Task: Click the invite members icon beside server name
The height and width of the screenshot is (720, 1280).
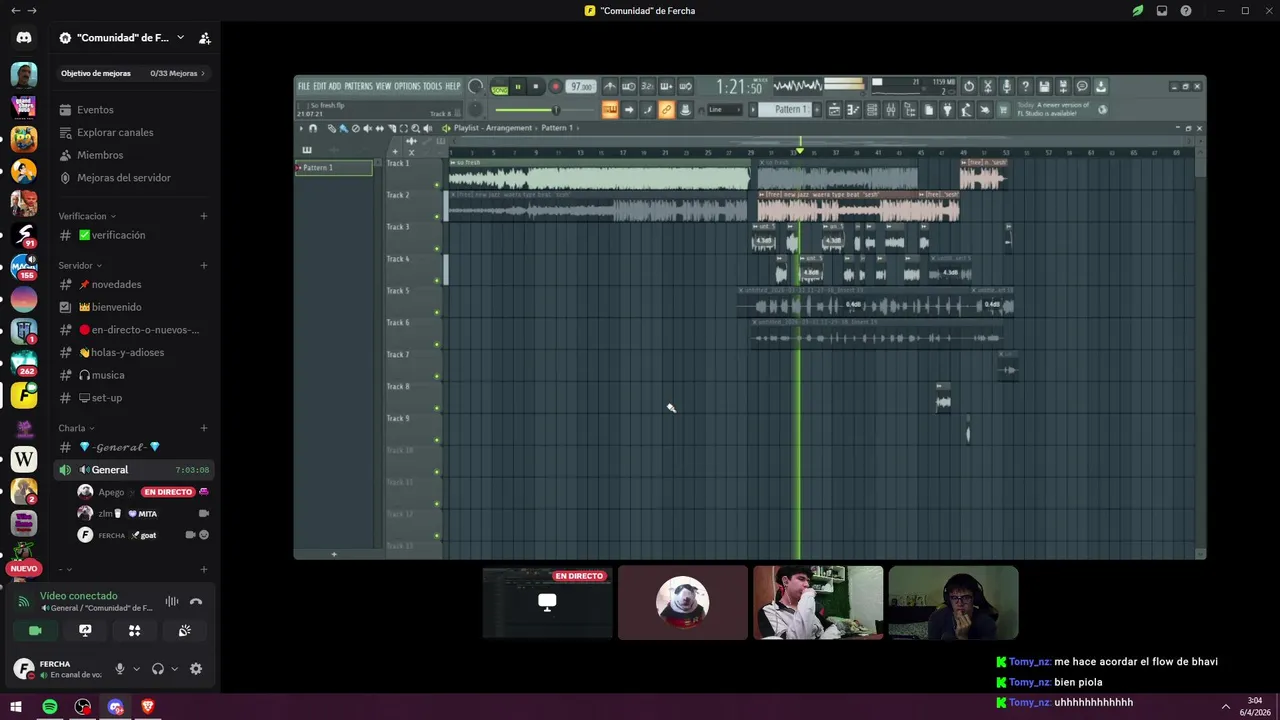Action: coord(205,38)
